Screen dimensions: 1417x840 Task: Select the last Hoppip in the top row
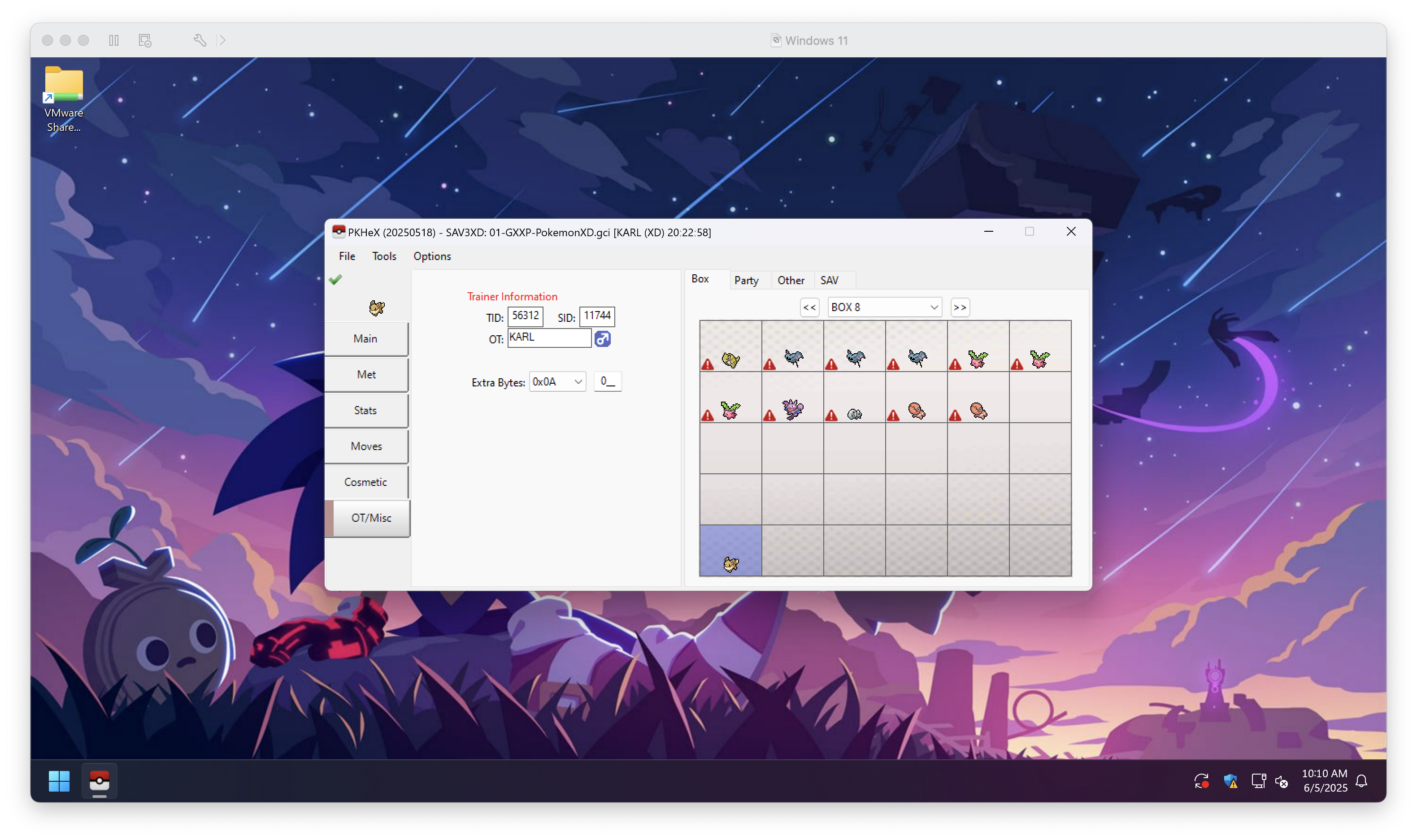pyautogui.click(x=1039, y=358)
